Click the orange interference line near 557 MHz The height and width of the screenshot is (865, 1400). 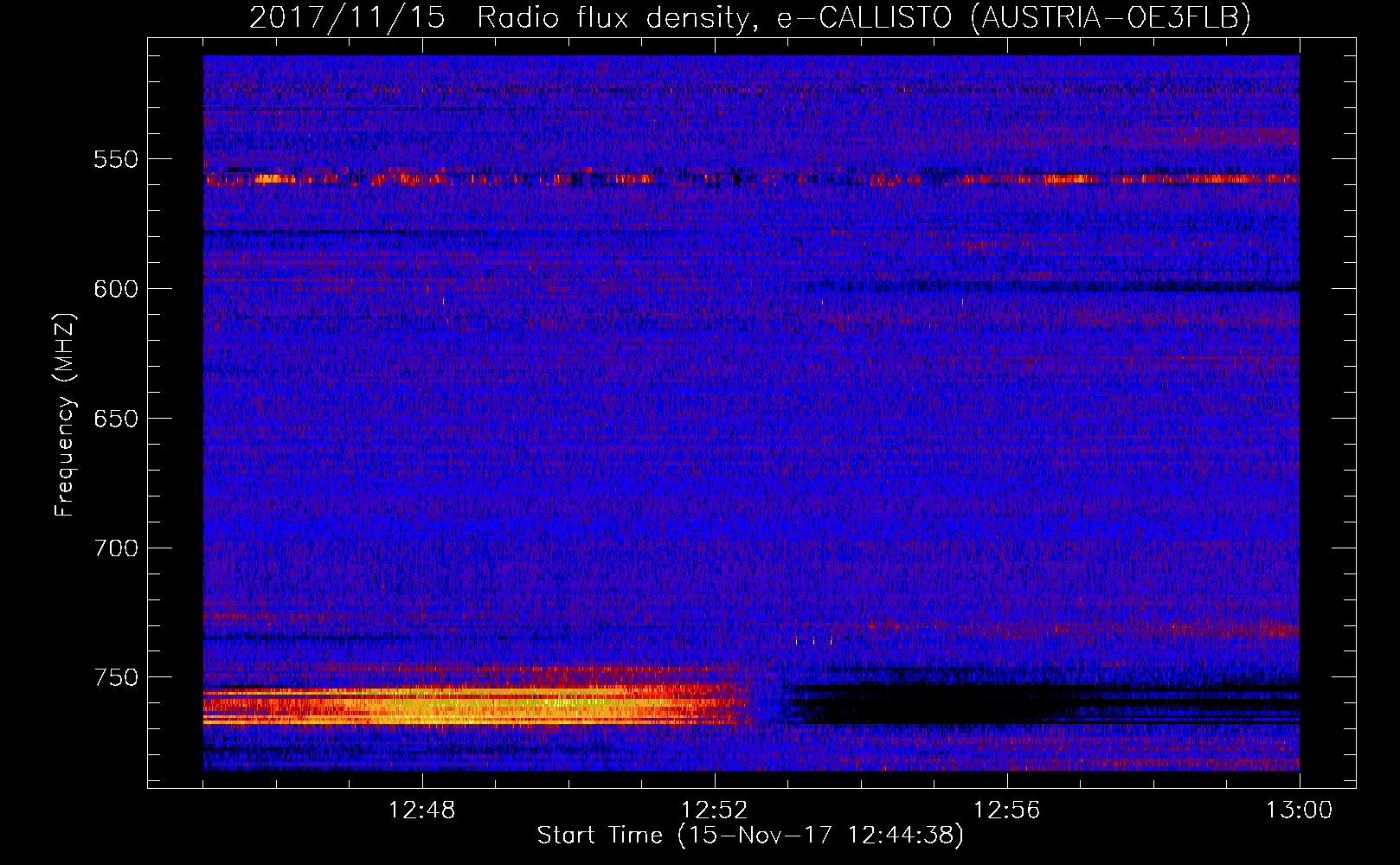[x=751, y=180]
